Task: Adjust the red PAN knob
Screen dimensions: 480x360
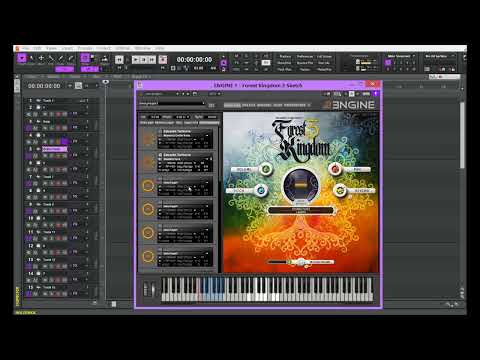Action: tap(335, 169)
